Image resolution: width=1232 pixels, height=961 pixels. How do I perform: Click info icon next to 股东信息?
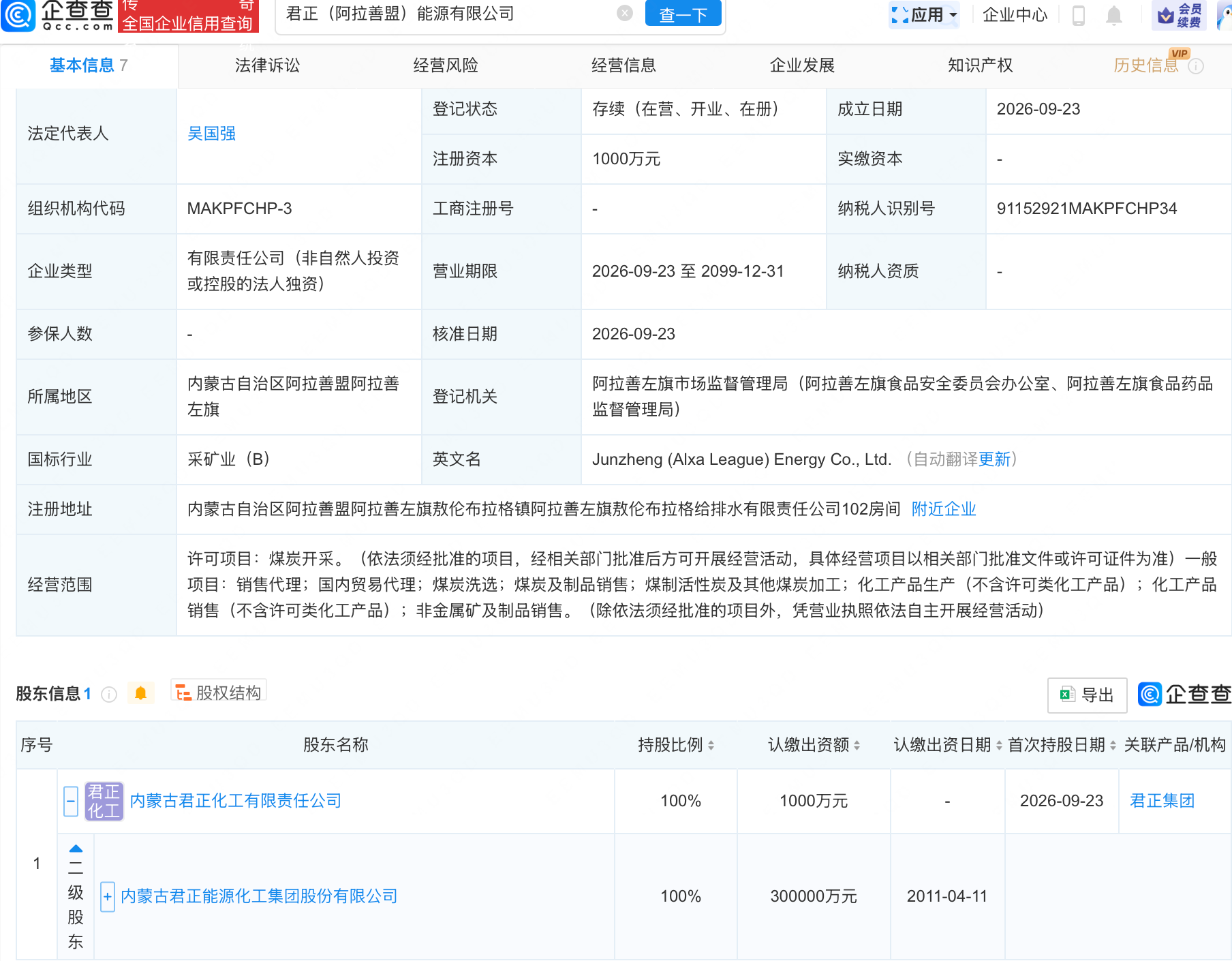pyautogui.click(x=109, y=694)
